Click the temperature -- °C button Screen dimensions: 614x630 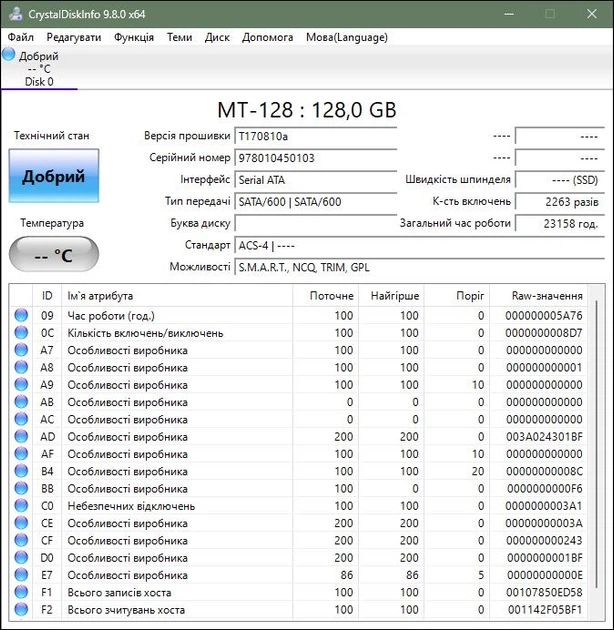click(54, 254)
